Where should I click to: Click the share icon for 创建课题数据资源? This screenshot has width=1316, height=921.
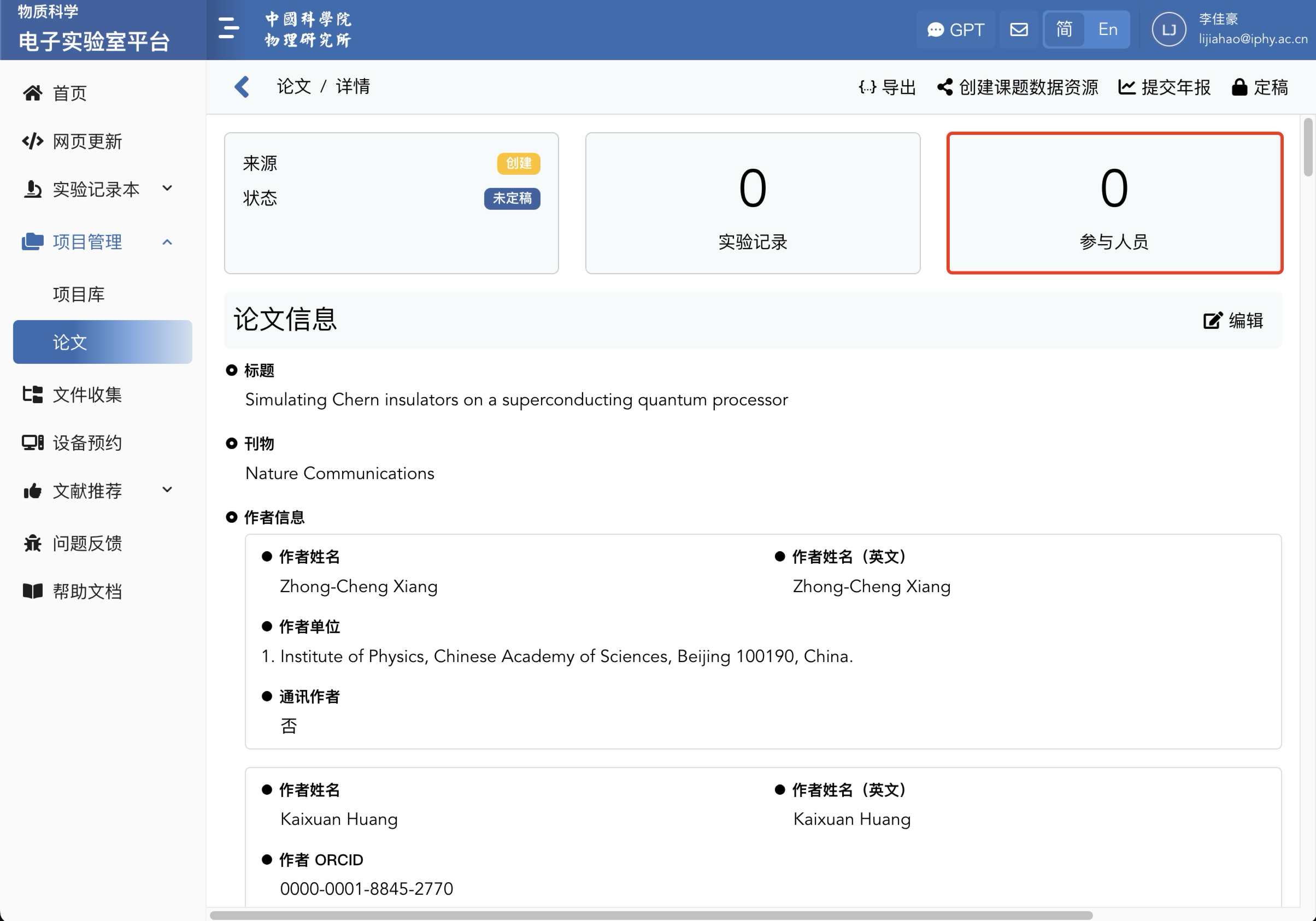(x=944, y=87)
